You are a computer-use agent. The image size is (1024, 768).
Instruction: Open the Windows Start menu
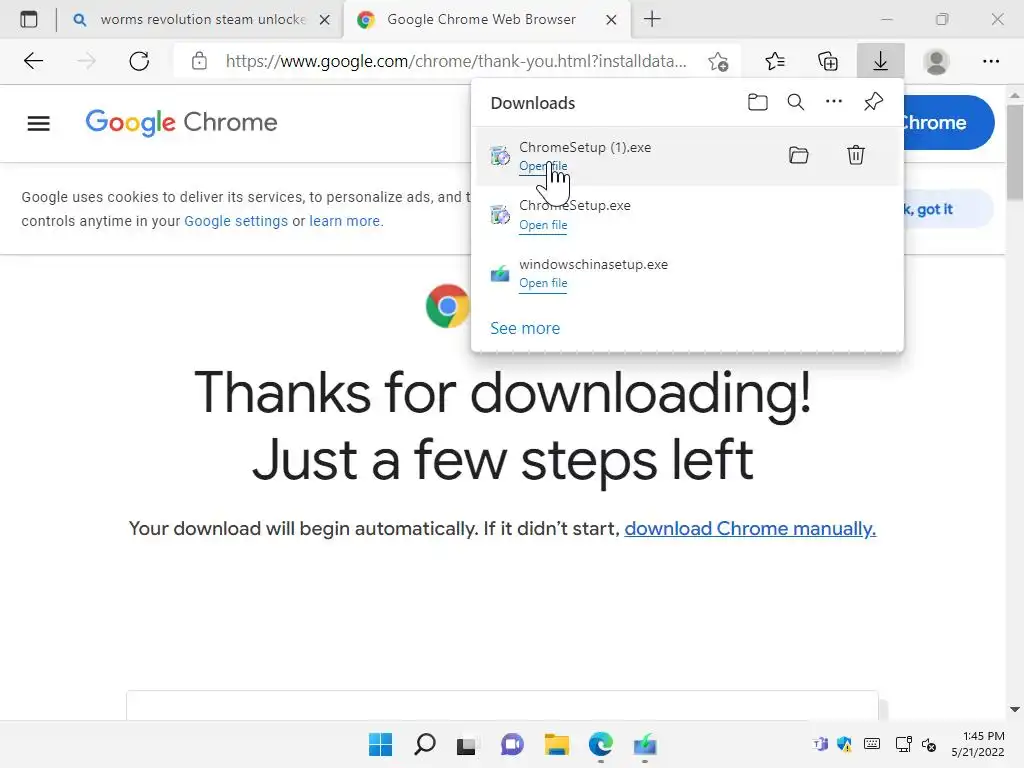[x=380, y=744]
